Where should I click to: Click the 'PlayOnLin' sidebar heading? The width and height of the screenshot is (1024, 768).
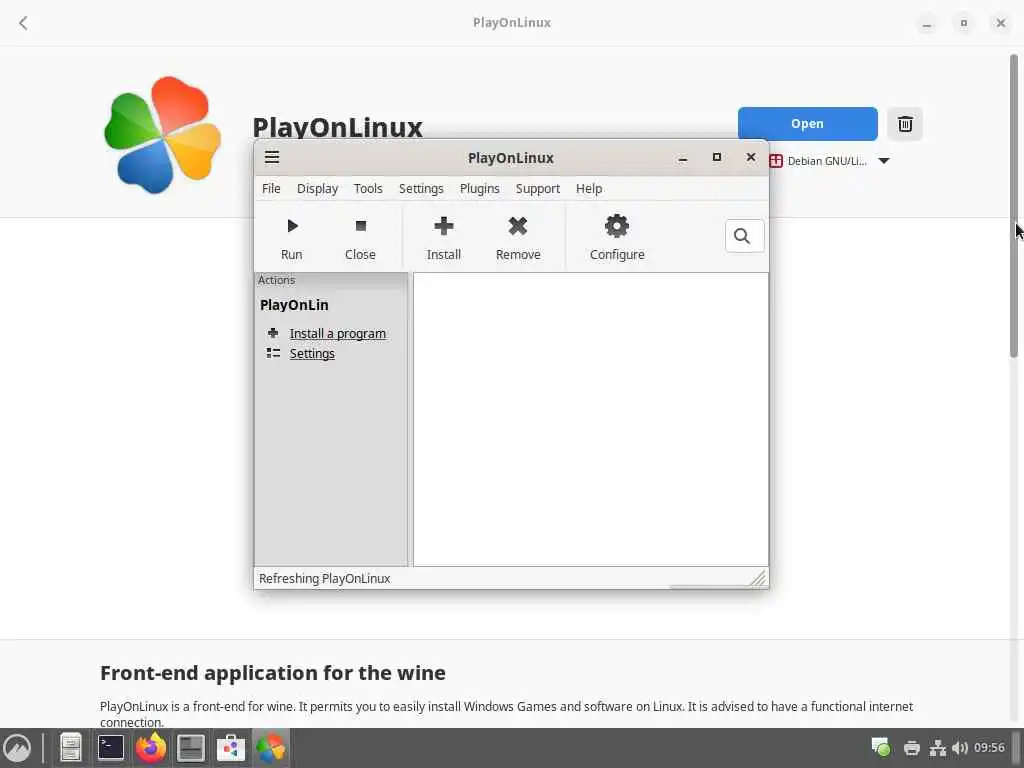[294, 305]
